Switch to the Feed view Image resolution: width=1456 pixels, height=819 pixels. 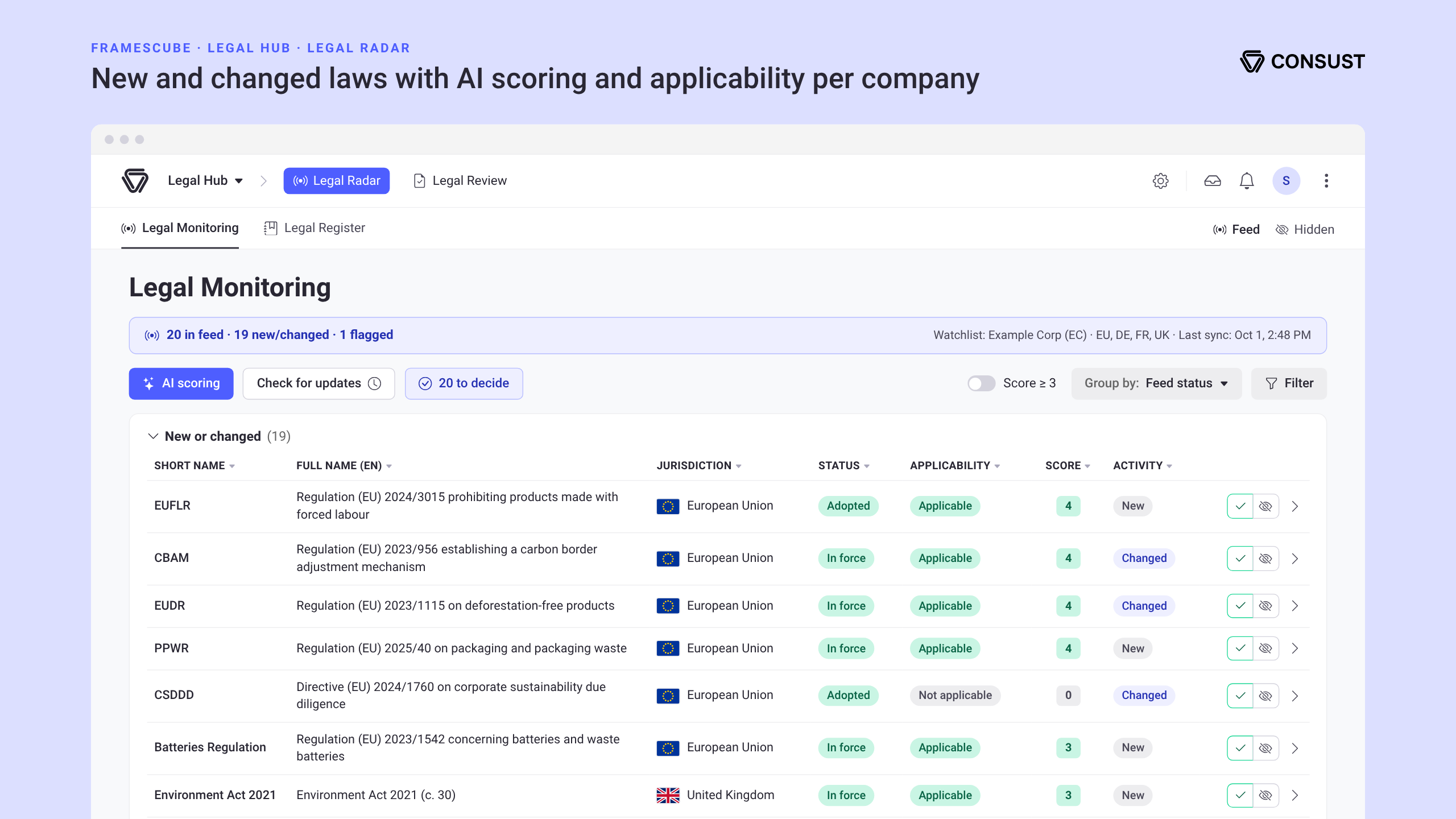(x=1236, y=229)
